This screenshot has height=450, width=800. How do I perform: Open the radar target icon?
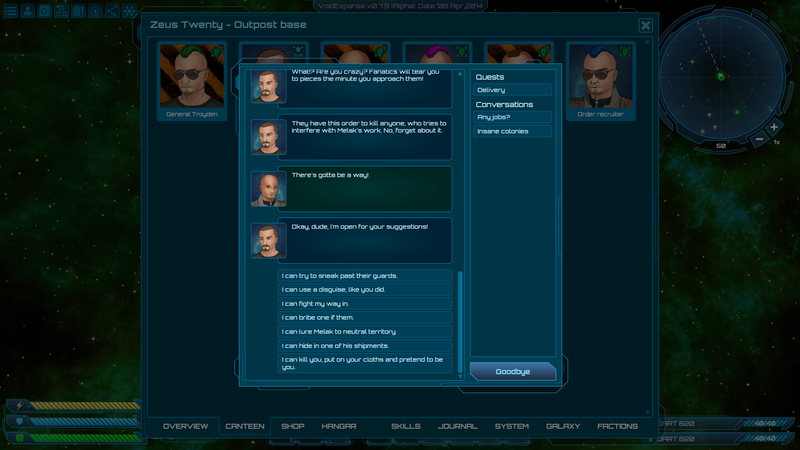pos(95,11)
